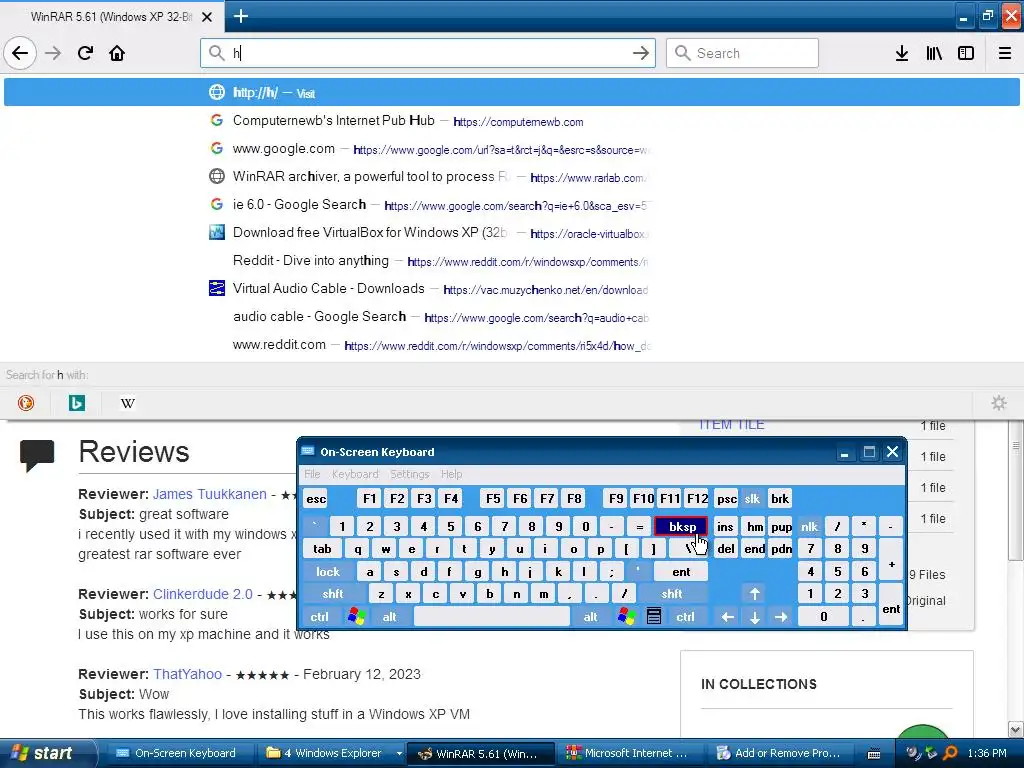Click the Forward arrow in browser toolbar
Screen dimensions: 1024x768
coord(53,53)
